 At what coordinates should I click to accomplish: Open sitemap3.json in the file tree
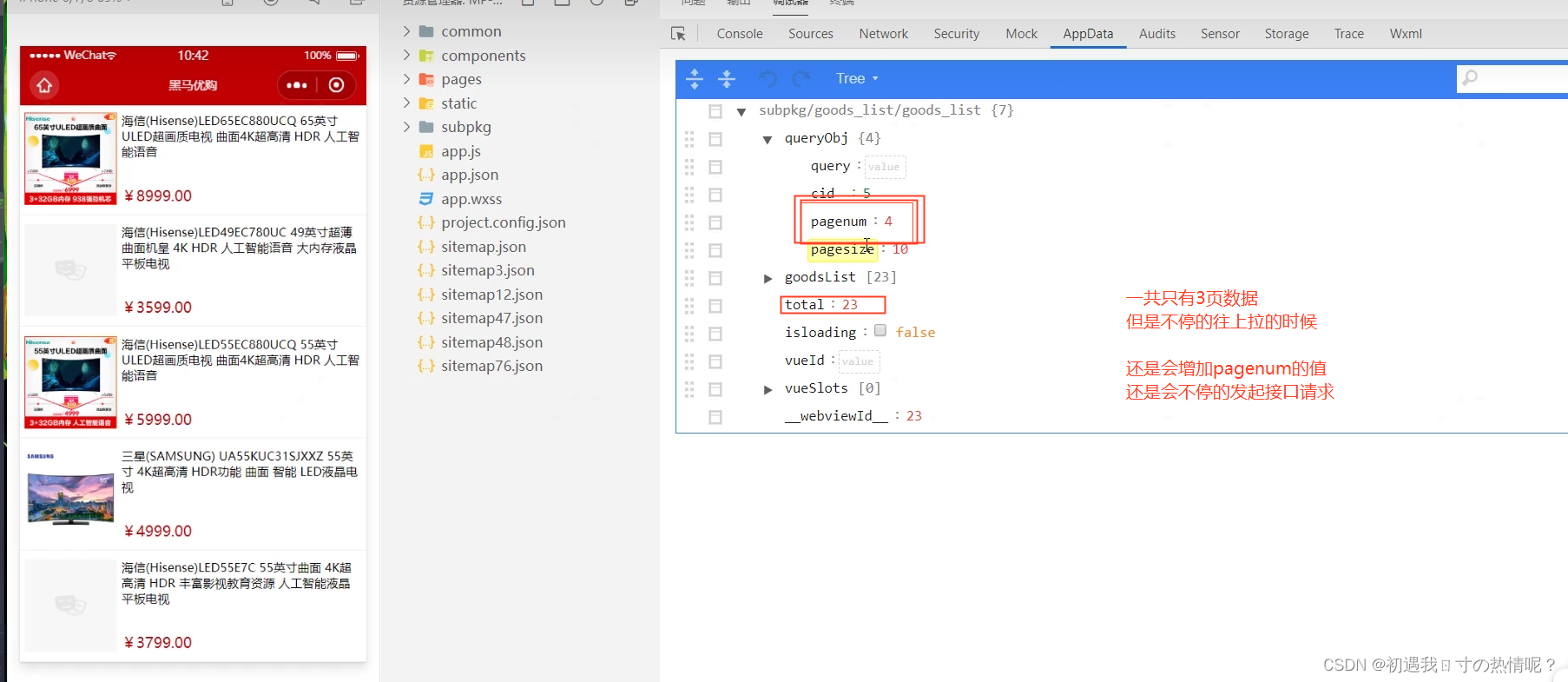(x=488, y=270)
